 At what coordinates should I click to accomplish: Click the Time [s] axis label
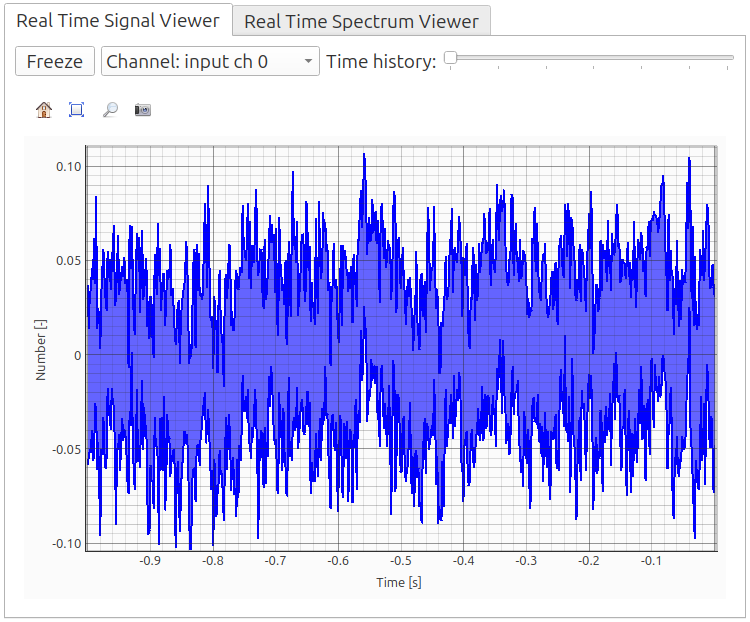[x=399, y=582]
